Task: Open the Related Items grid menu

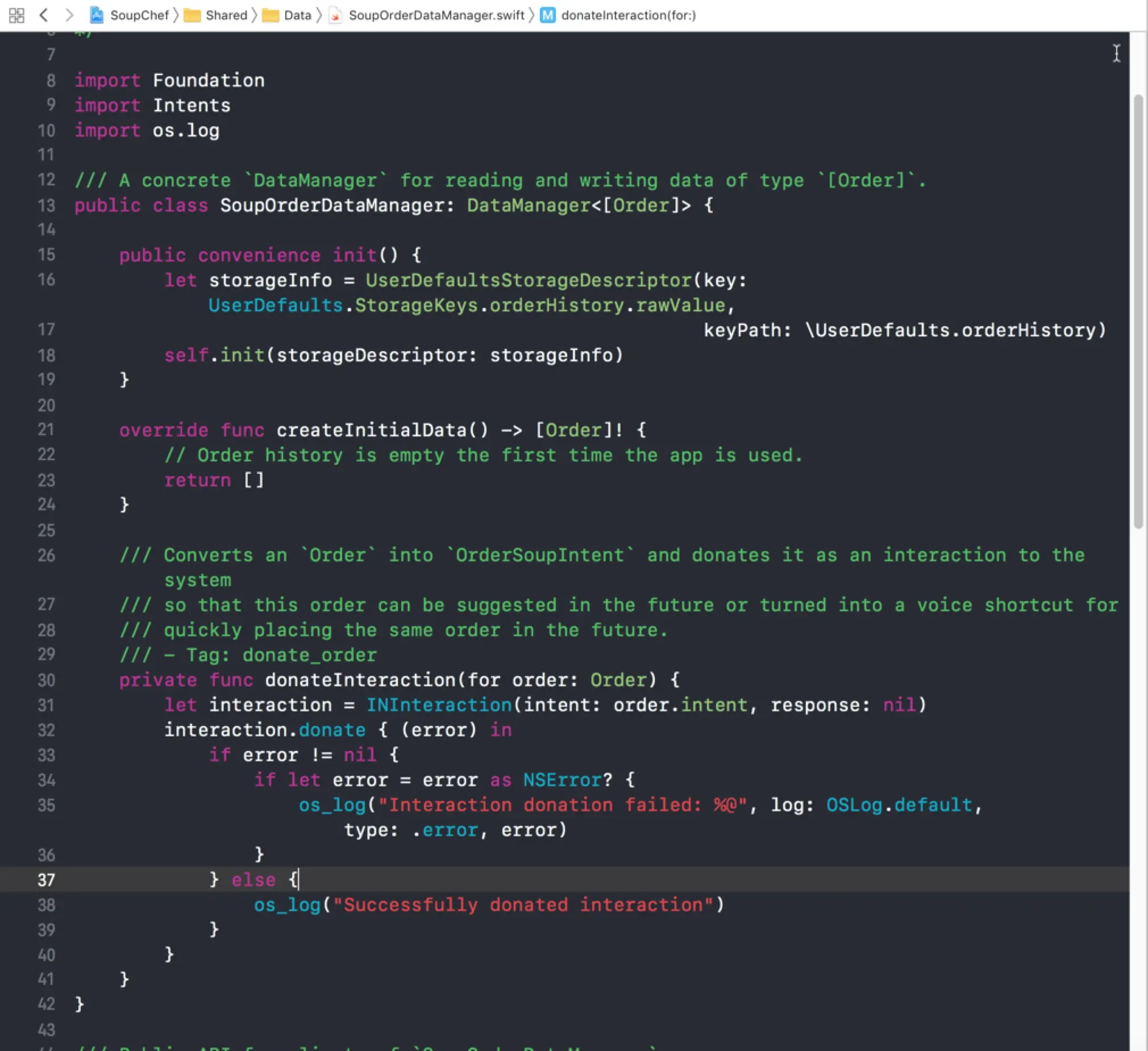Action: [16, 15]
